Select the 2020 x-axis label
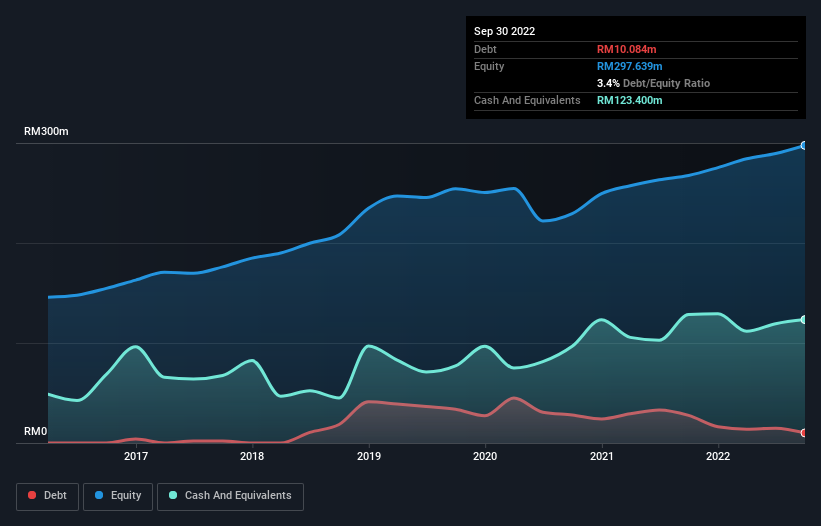The width and height of the screenshot is (821, 526). point(485,457)
